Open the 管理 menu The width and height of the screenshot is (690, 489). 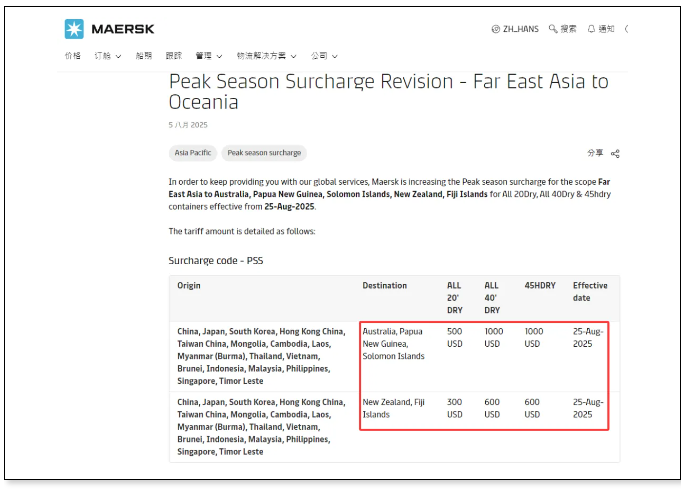coord(209,56)
